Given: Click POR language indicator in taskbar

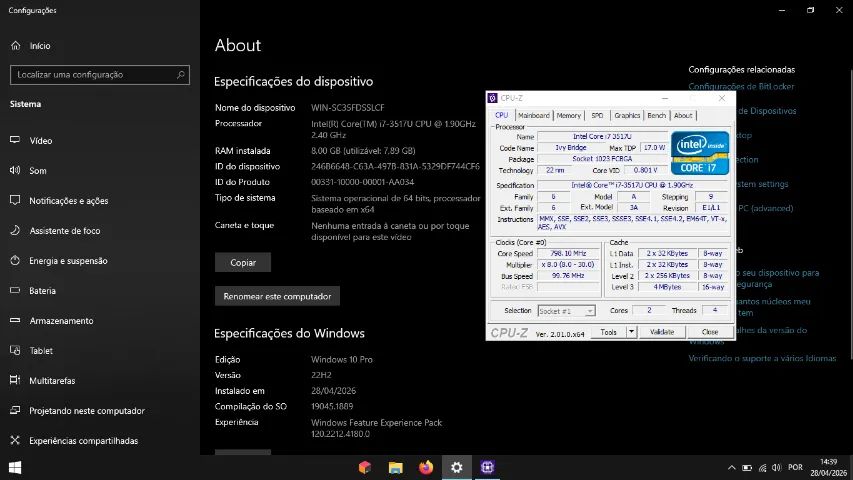Looking at the screenshot, I should point(795,467).
